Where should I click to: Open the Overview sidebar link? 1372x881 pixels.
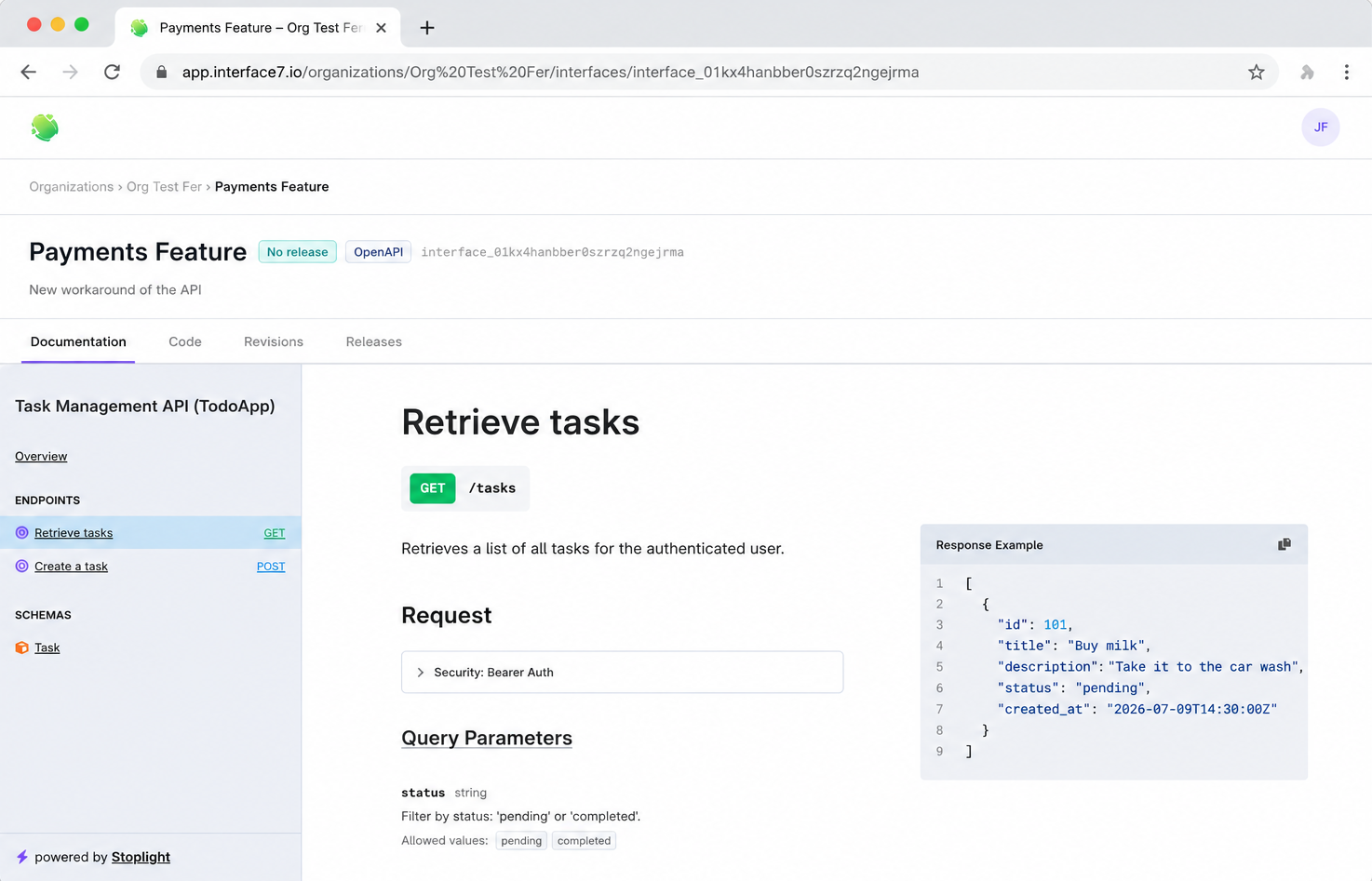41,456
